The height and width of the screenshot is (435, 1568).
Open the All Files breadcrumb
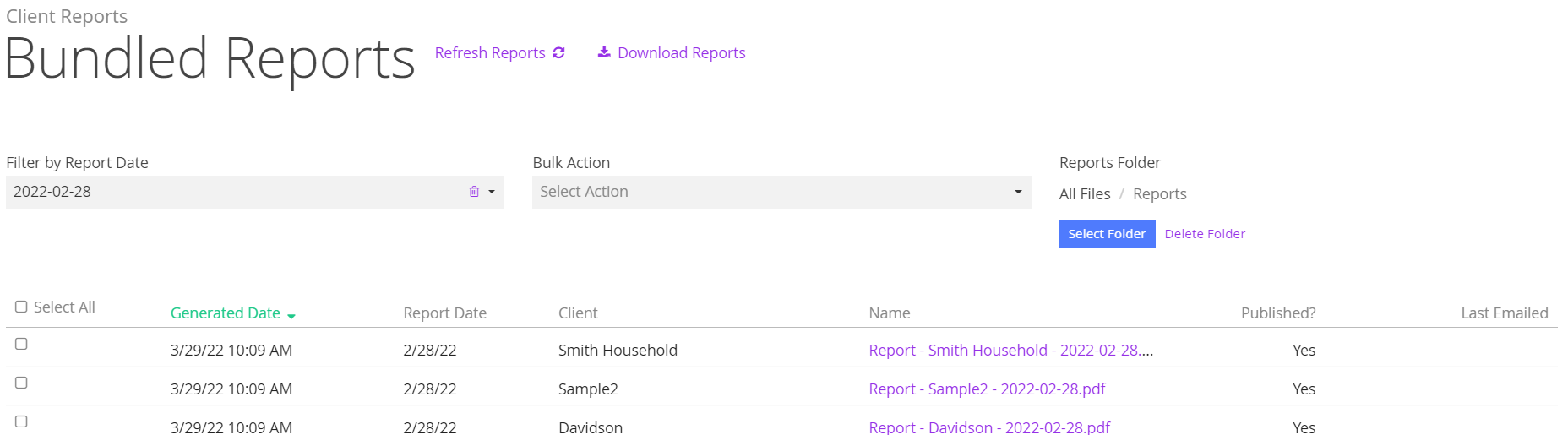(x=1085, y=194)
